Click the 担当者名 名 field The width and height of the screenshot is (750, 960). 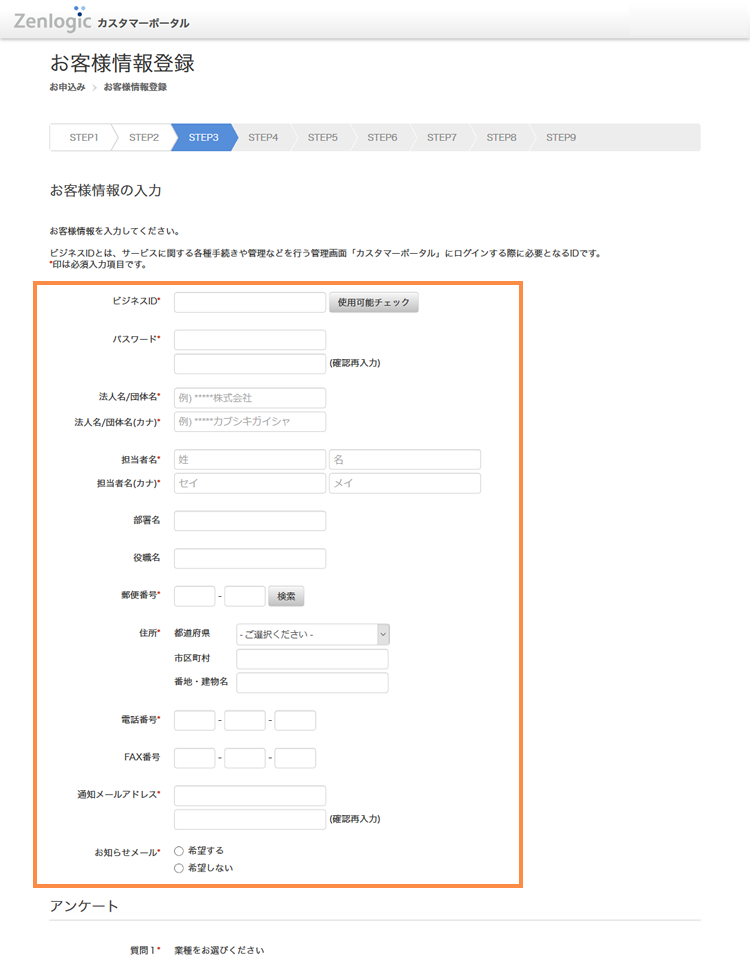click(x=405, y=460)
